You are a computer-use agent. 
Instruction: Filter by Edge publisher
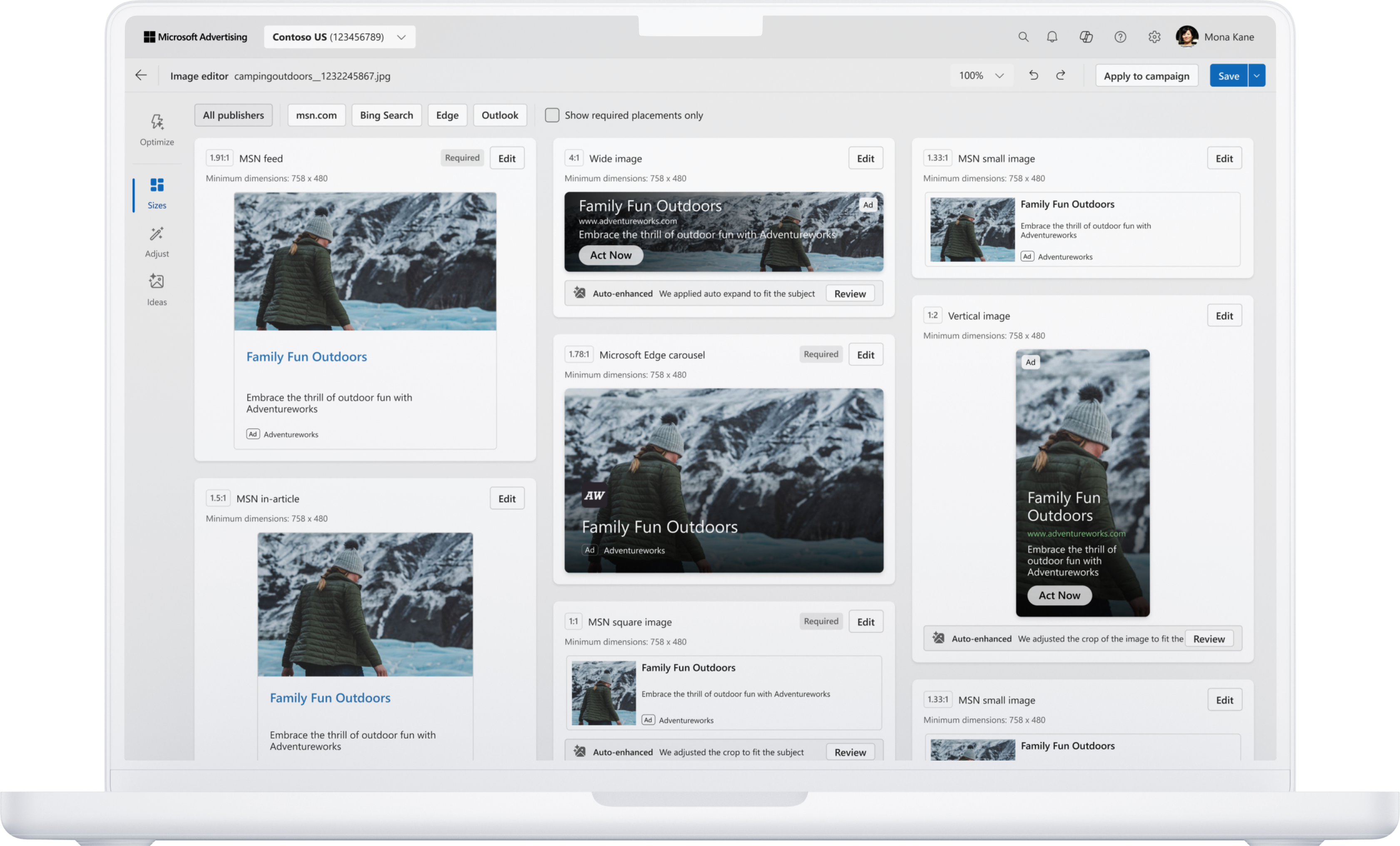pos(447,115)
